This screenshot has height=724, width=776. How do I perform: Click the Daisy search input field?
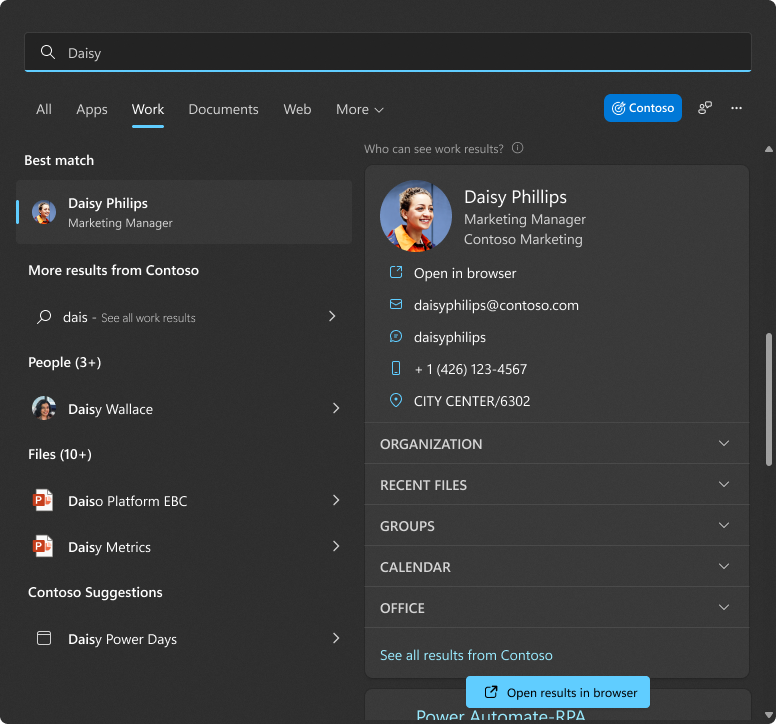(388, 52)
